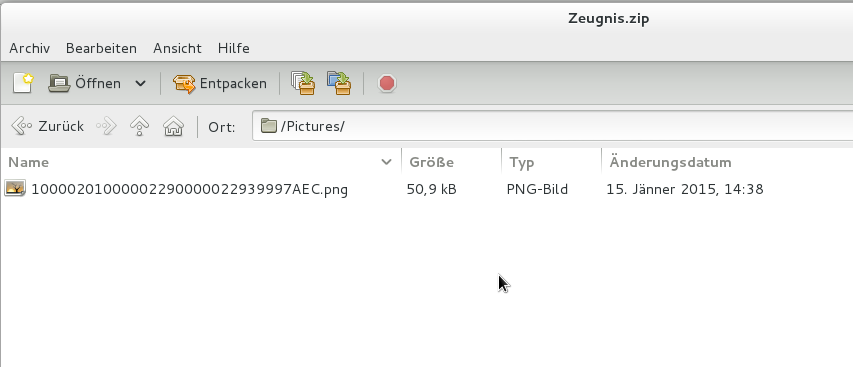Click the Öffnen folder icon

(59, 83)
